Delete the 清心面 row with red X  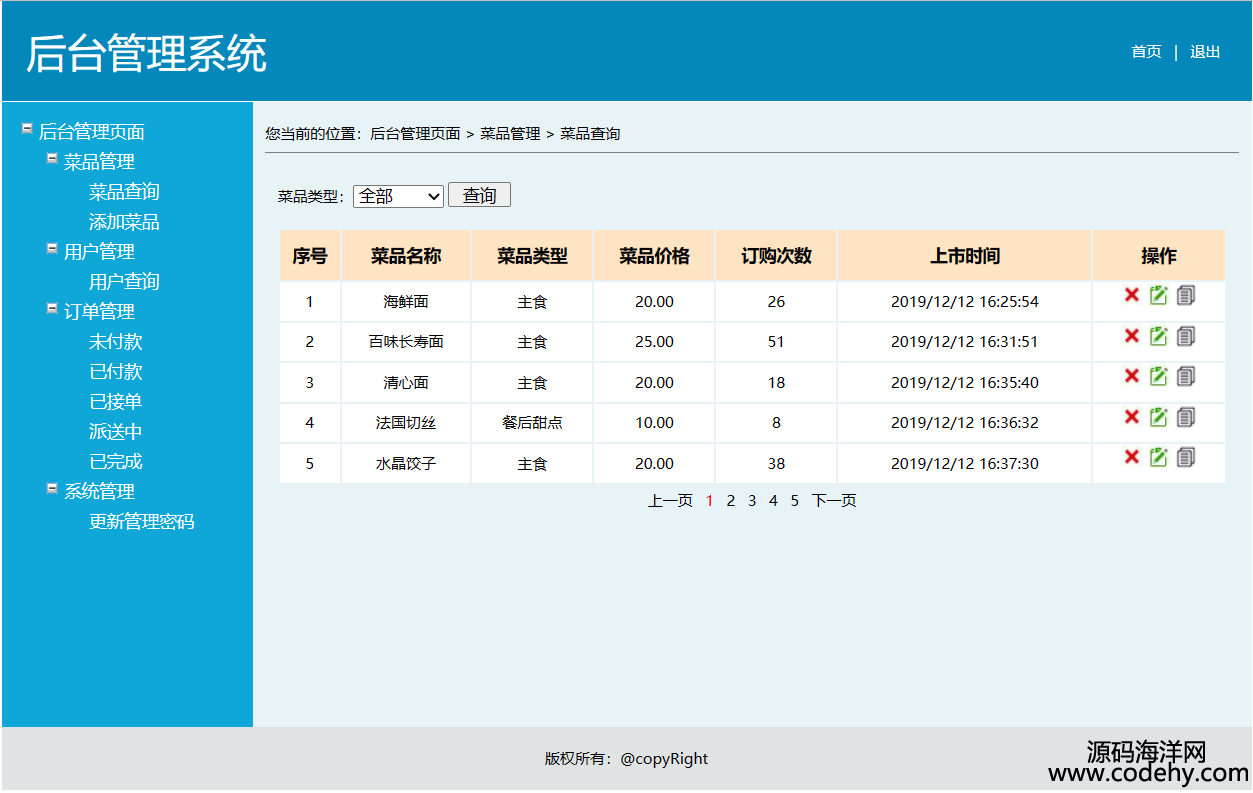1132,376
